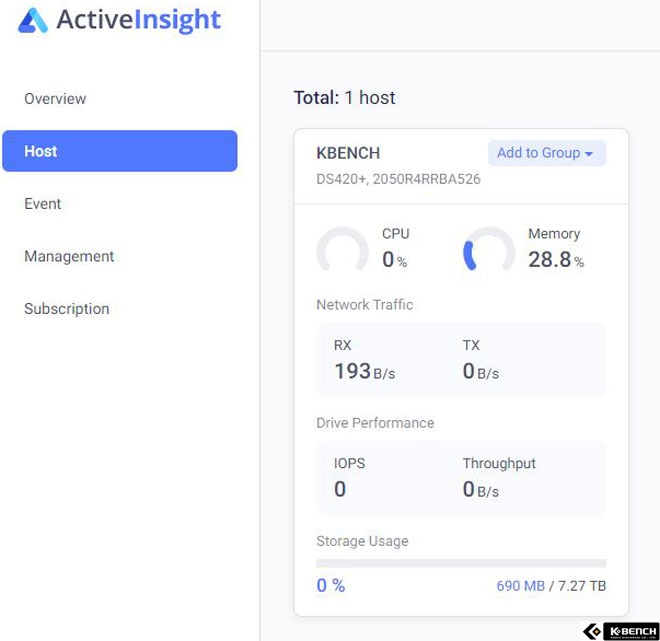Viewport: 660px width, 641px height.
Task: Click the TX 0 B/s value
Action: [481, 371]
